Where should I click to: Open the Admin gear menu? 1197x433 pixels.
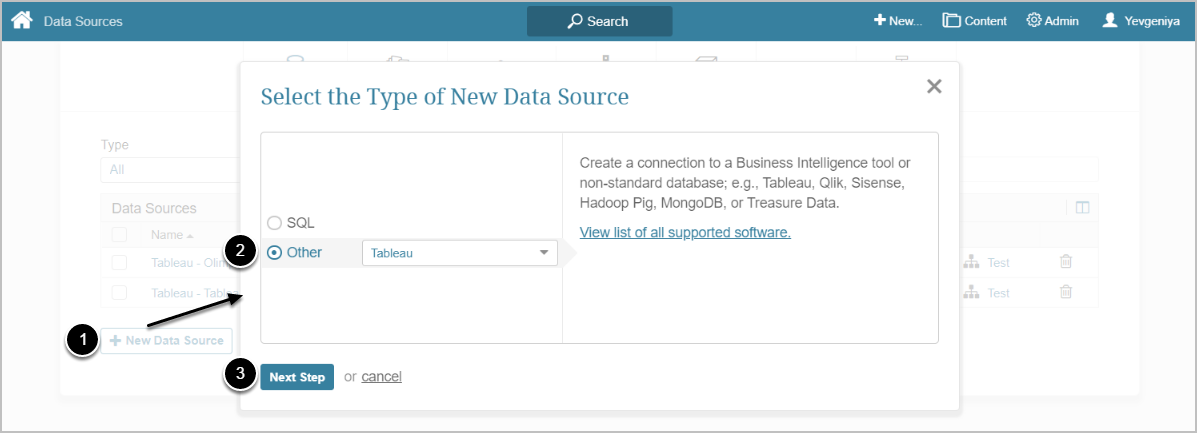(x=1052, y=21)
